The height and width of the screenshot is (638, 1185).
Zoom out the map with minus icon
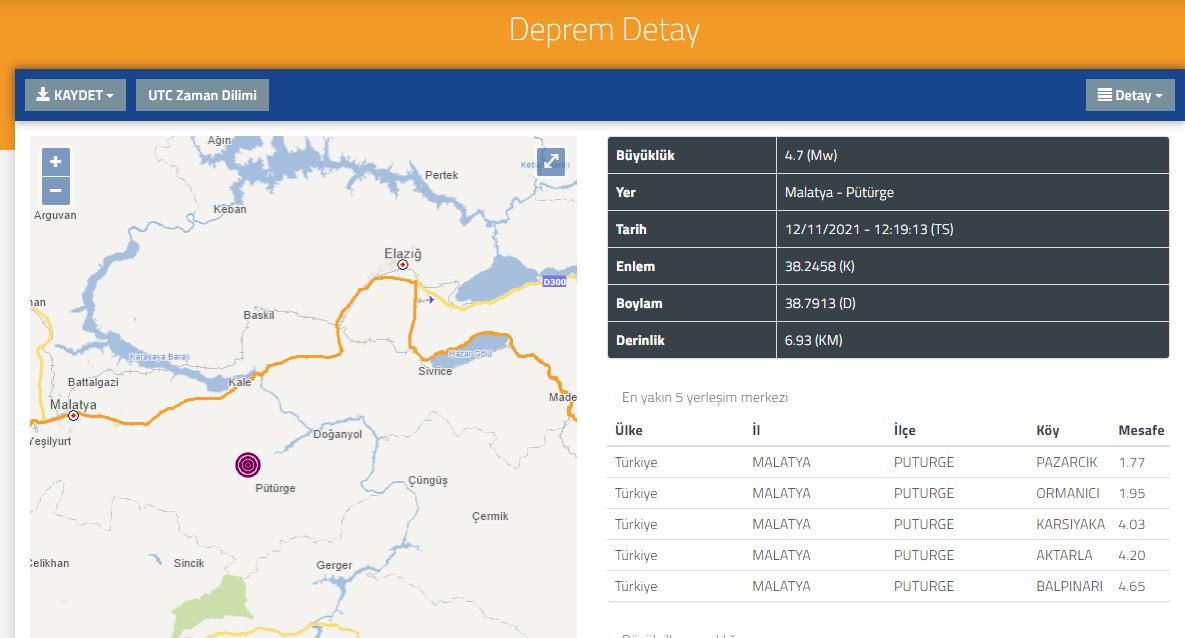coord(55,188)
